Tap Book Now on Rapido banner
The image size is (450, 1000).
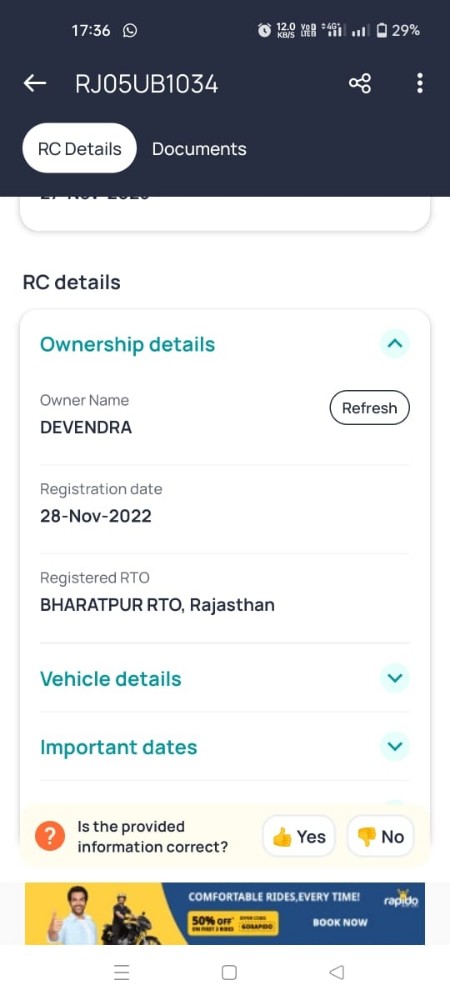click(340, 922)
